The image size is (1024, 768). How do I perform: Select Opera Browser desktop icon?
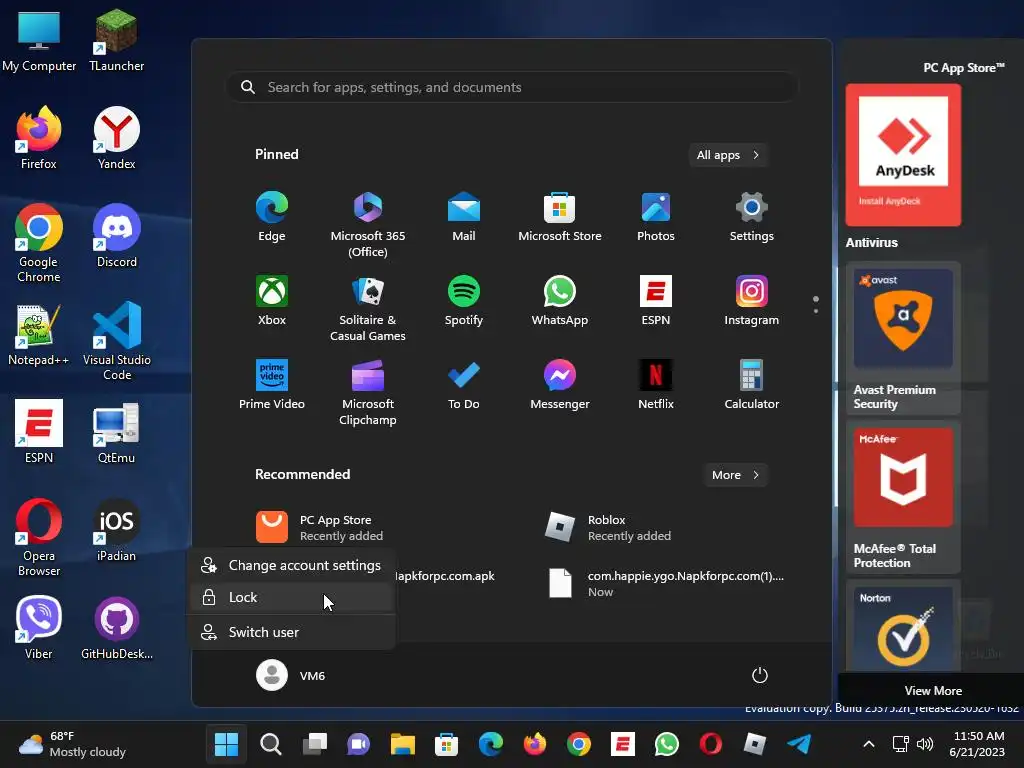coord(39,537)
